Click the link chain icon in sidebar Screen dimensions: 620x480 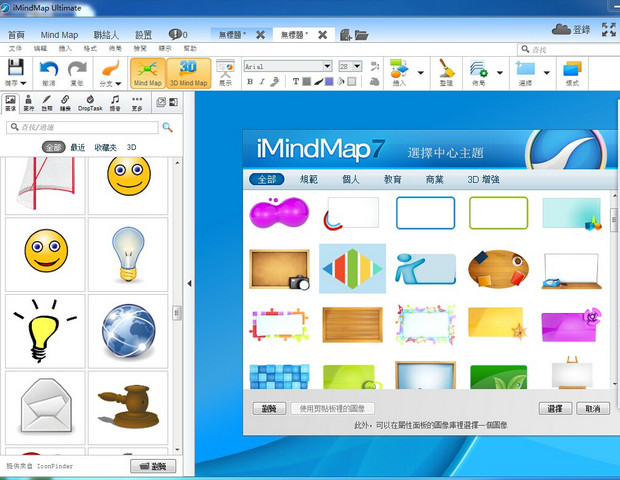coord(64,100)
